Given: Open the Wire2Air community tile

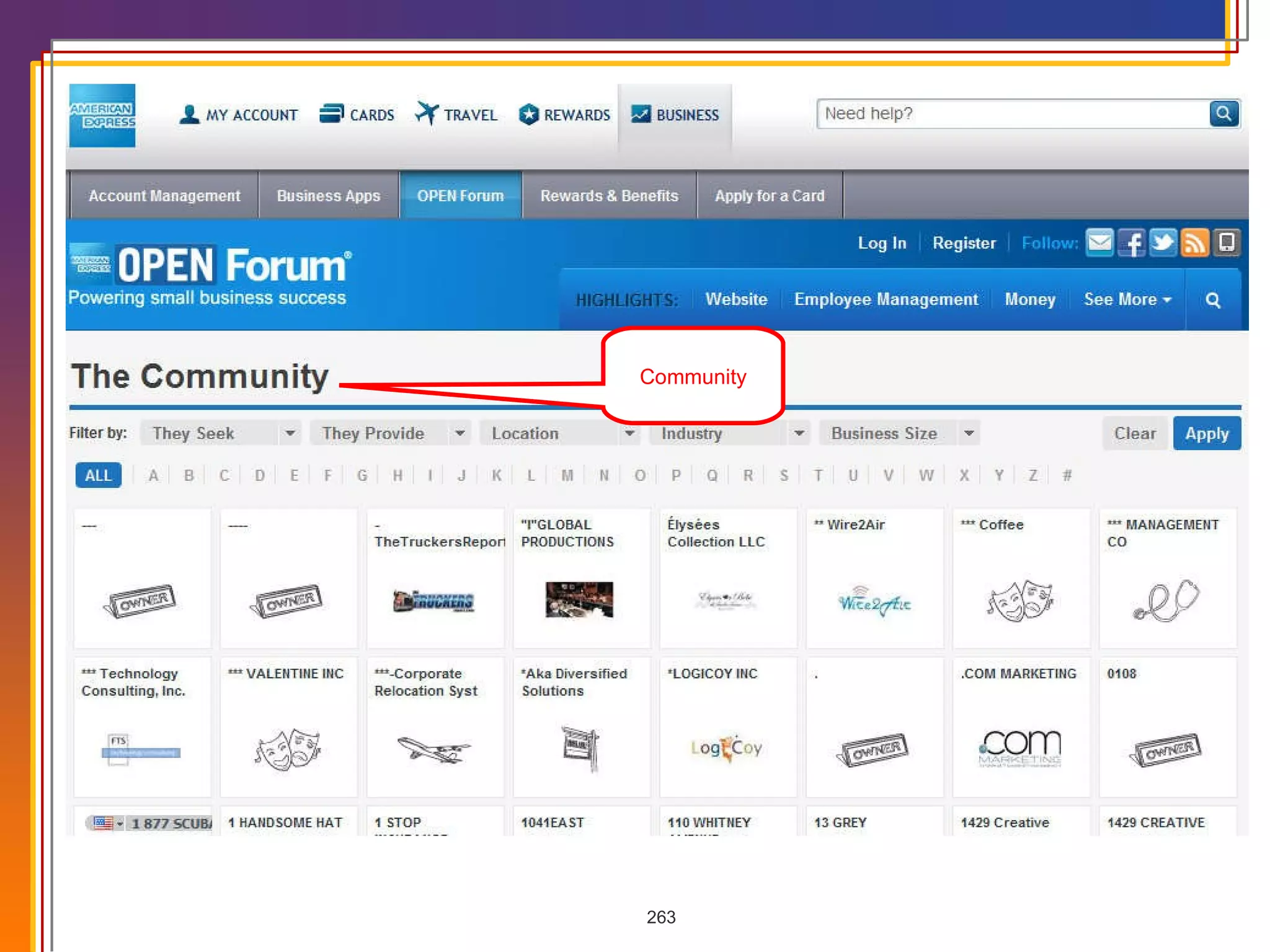Looking at the screenshot, I should pos(874,578).
